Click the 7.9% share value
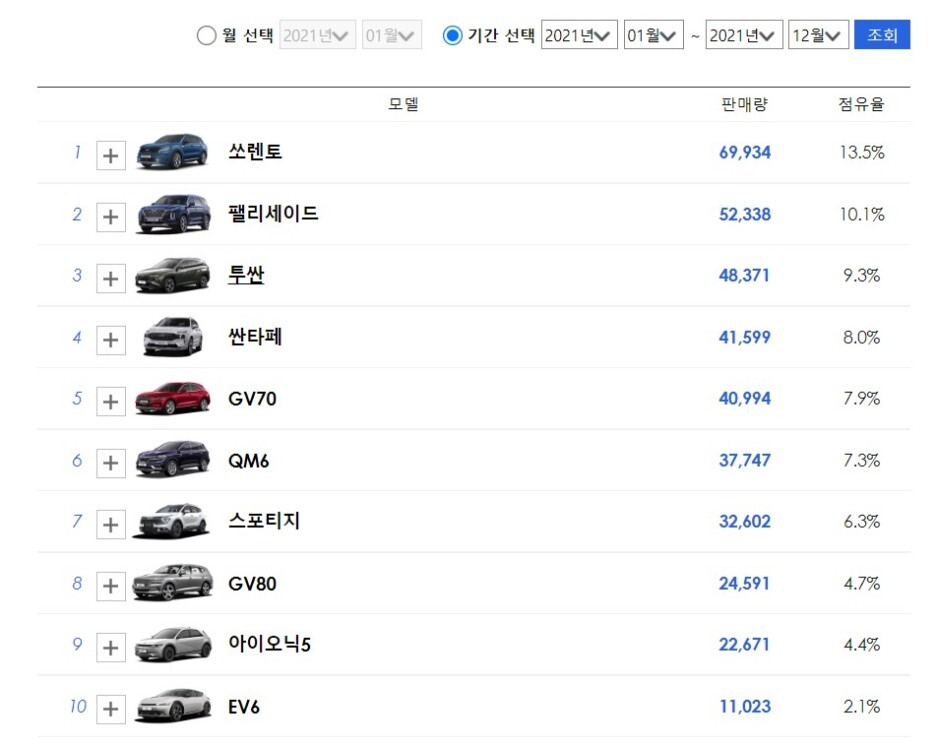This screenshot has width=936, height=745. 861,398
